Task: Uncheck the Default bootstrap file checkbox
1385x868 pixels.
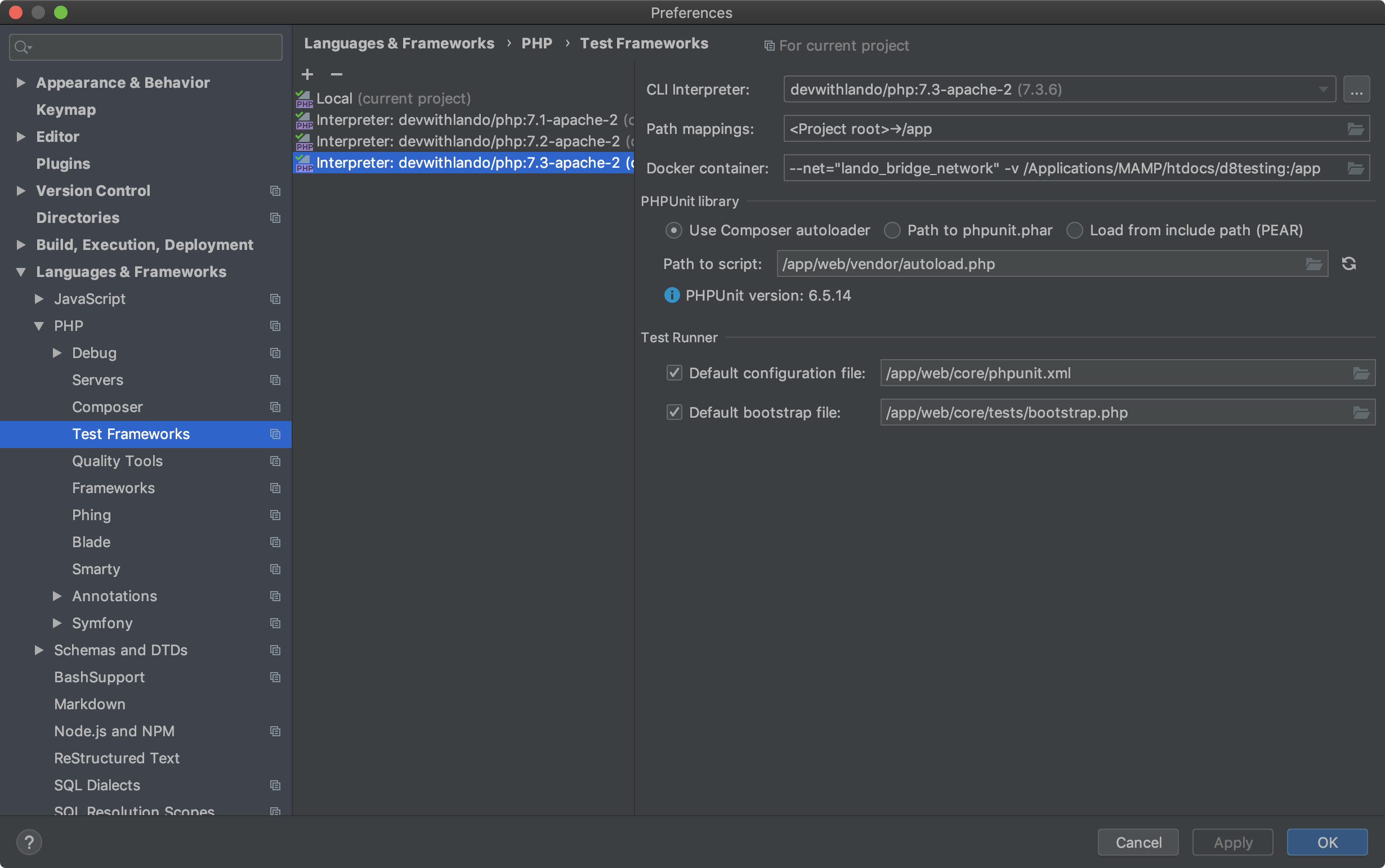Action: (674, 413)
